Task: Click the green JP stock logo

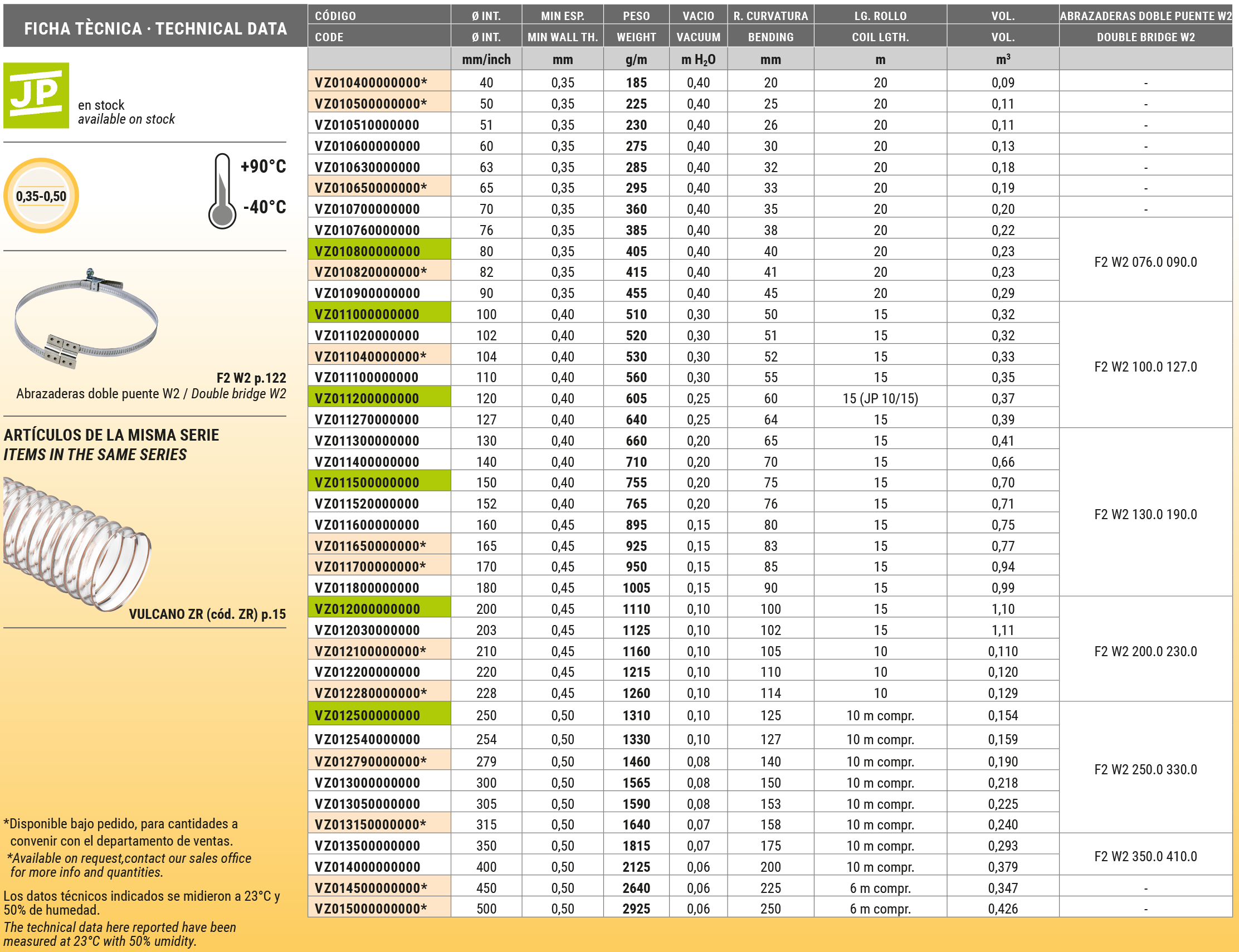Action: coord(36,95)
